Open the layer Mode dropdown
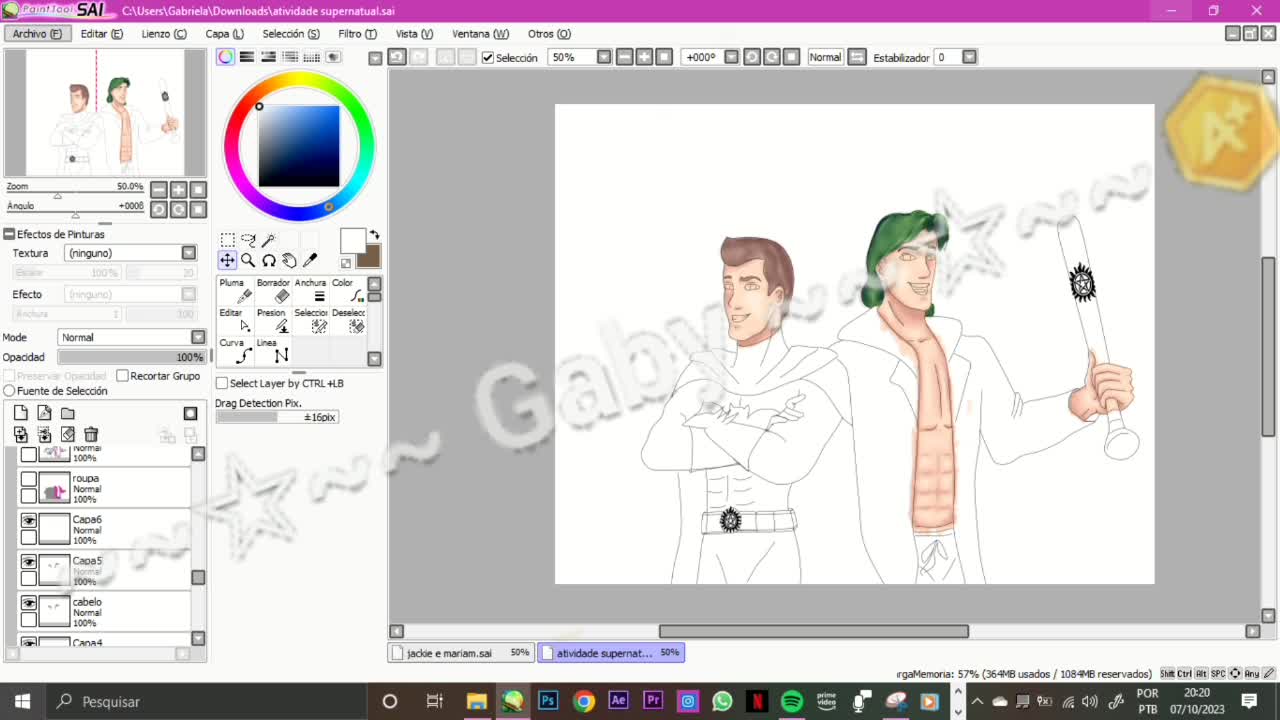 click(198, 337)
